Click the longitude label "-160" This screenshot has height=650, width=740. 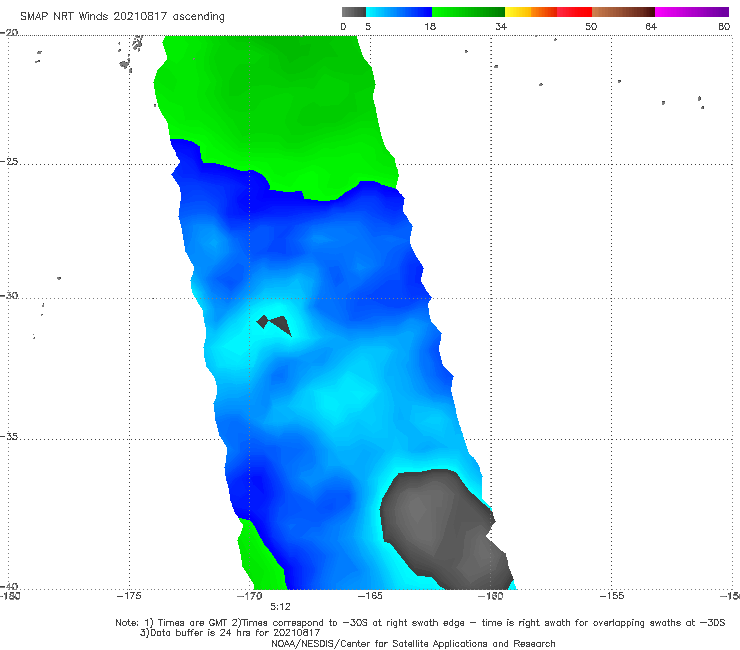490,596
